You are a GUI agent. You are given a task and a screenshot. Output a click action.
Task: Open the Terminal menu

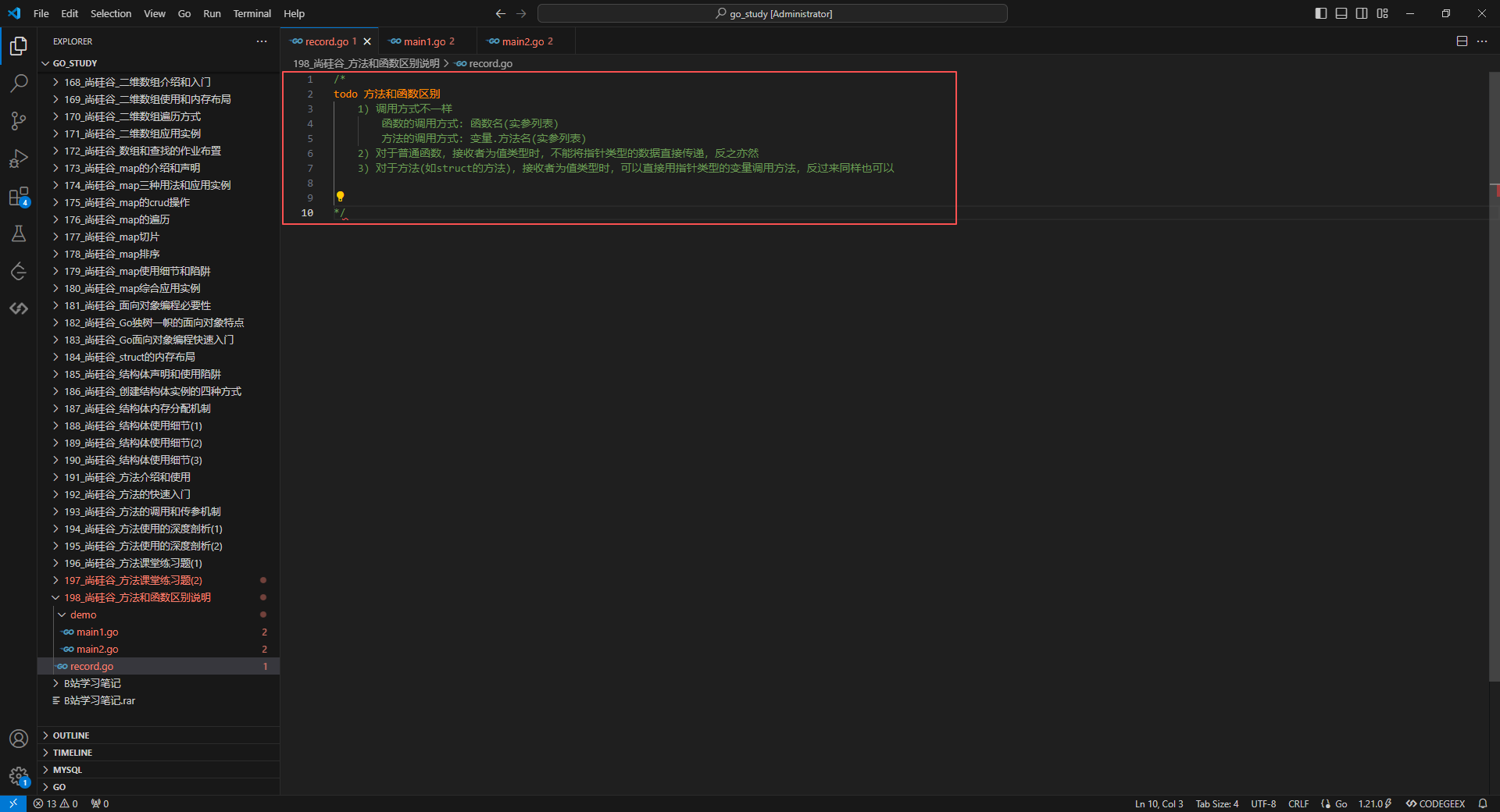coord(252,13)
